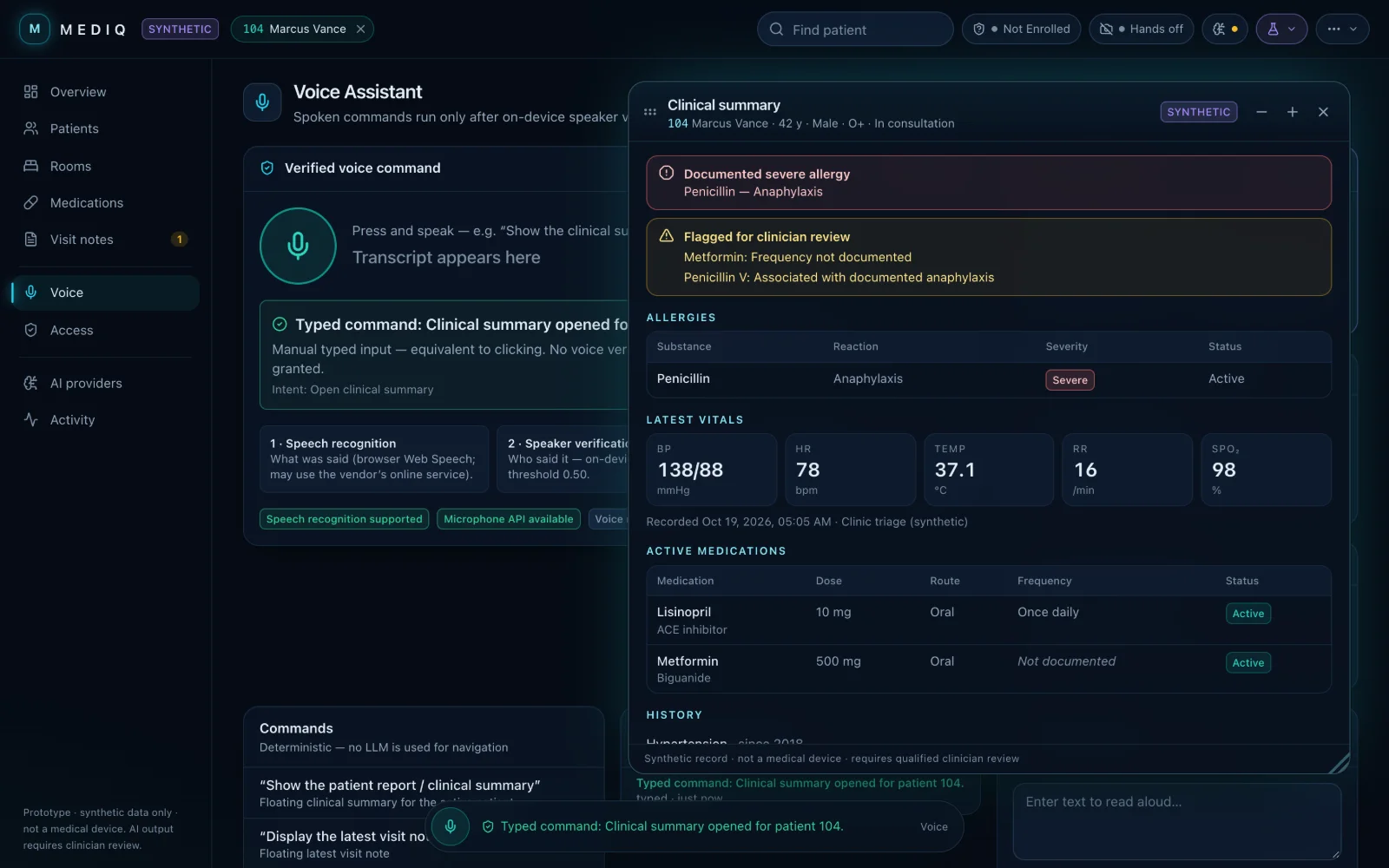
Task: Open Overview in the sidebar
Action: pos(105,92)
